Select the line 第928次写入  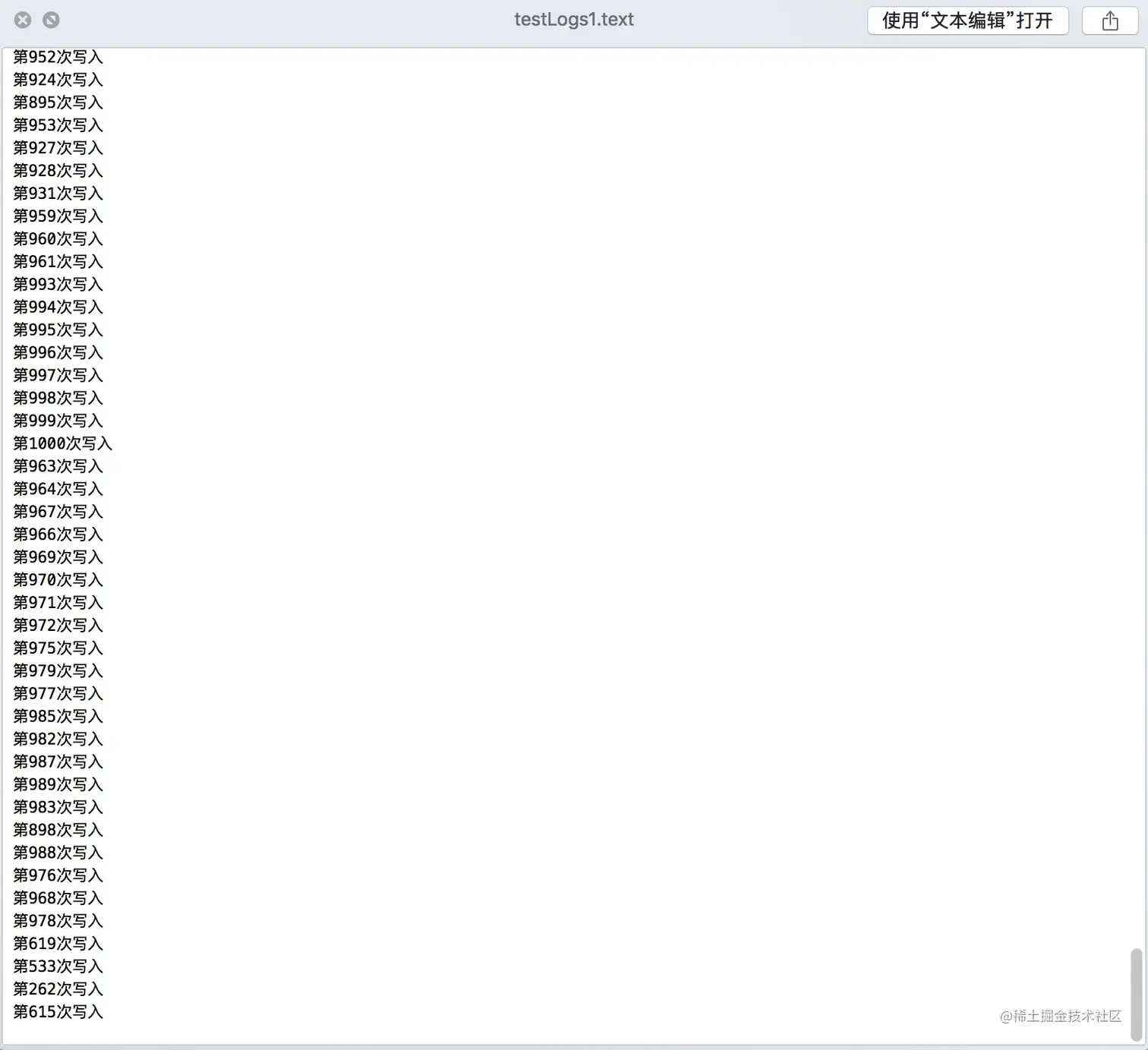(58, 171)
